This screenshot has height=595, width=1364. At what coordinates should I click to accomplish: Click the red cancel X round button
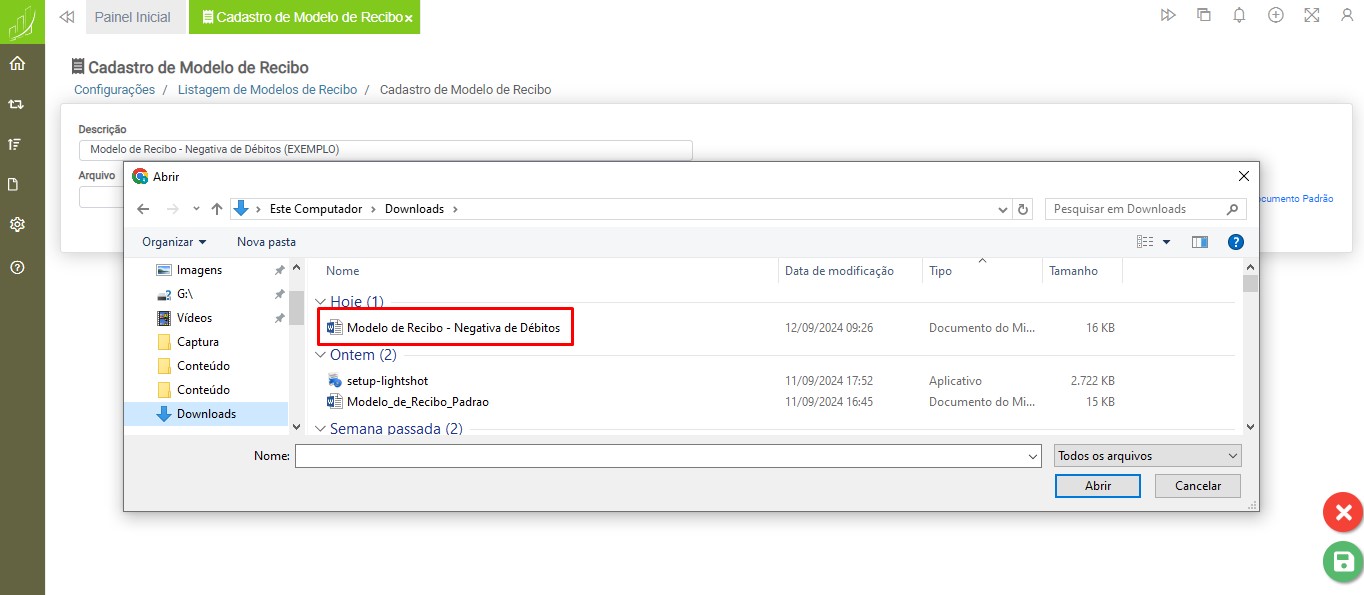[1343, 514]
